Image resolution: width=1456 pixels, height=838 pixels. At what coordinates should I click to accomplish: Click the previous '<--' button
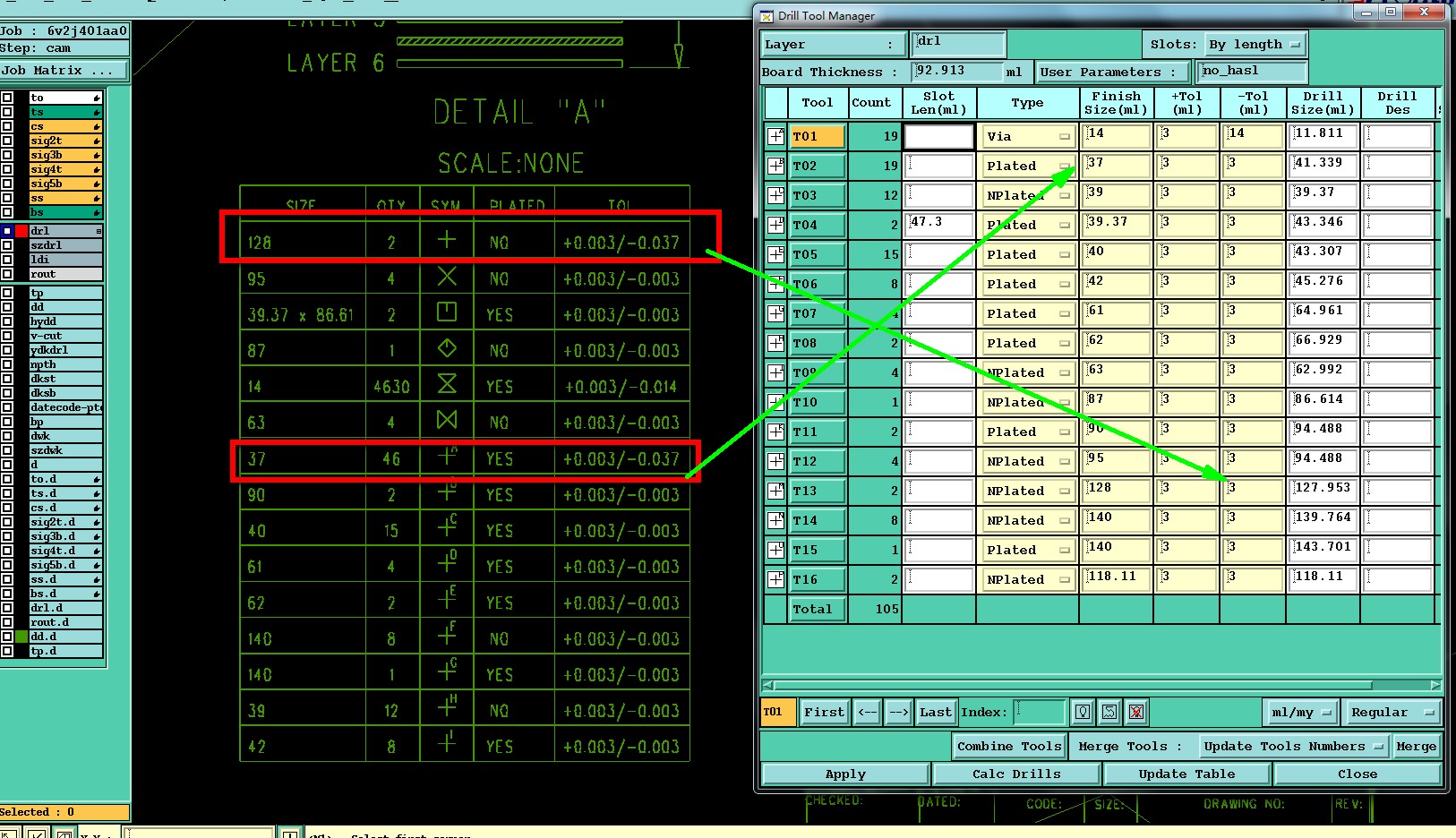point(867,712)
